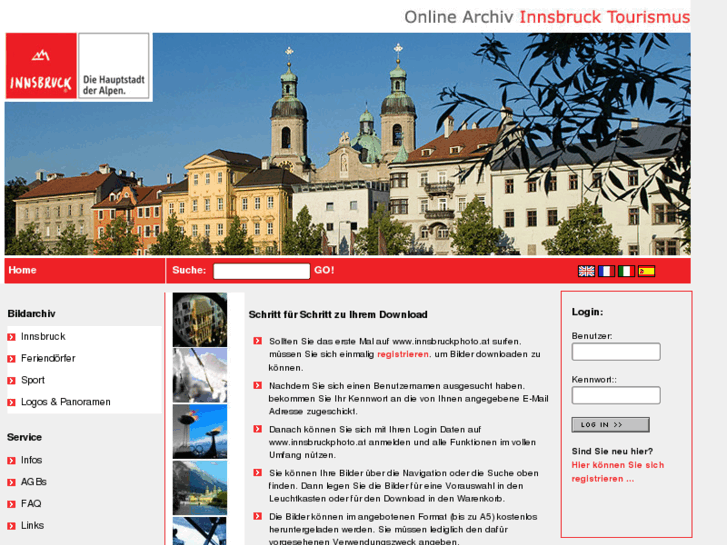The height and width of the screenshot is (545, 727).
Task: Click 'Die Hauptstadt der Alpen.' slogan box
Action: coord(114,66)
